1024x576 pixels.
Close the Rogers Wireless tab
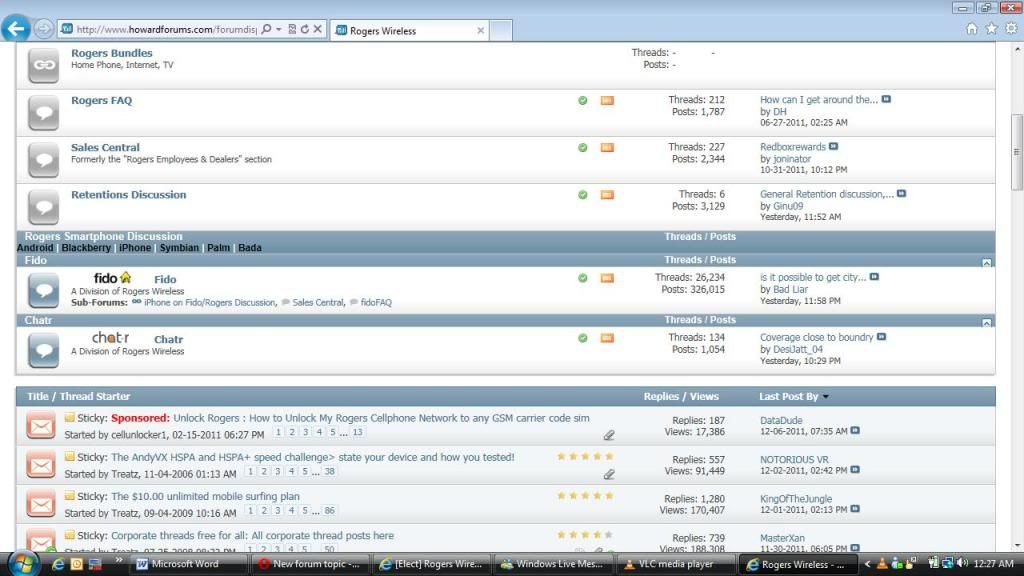(481, 31)
